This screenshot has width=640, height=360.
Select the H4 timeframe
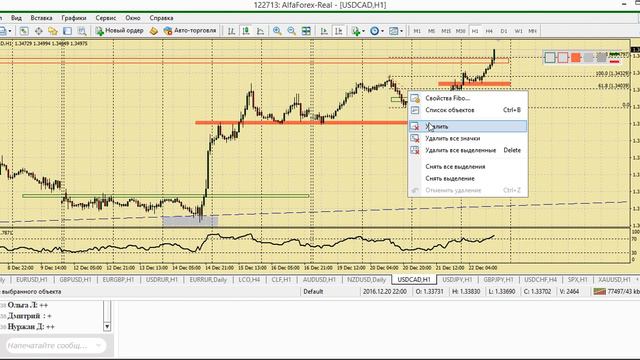[489, 31]
